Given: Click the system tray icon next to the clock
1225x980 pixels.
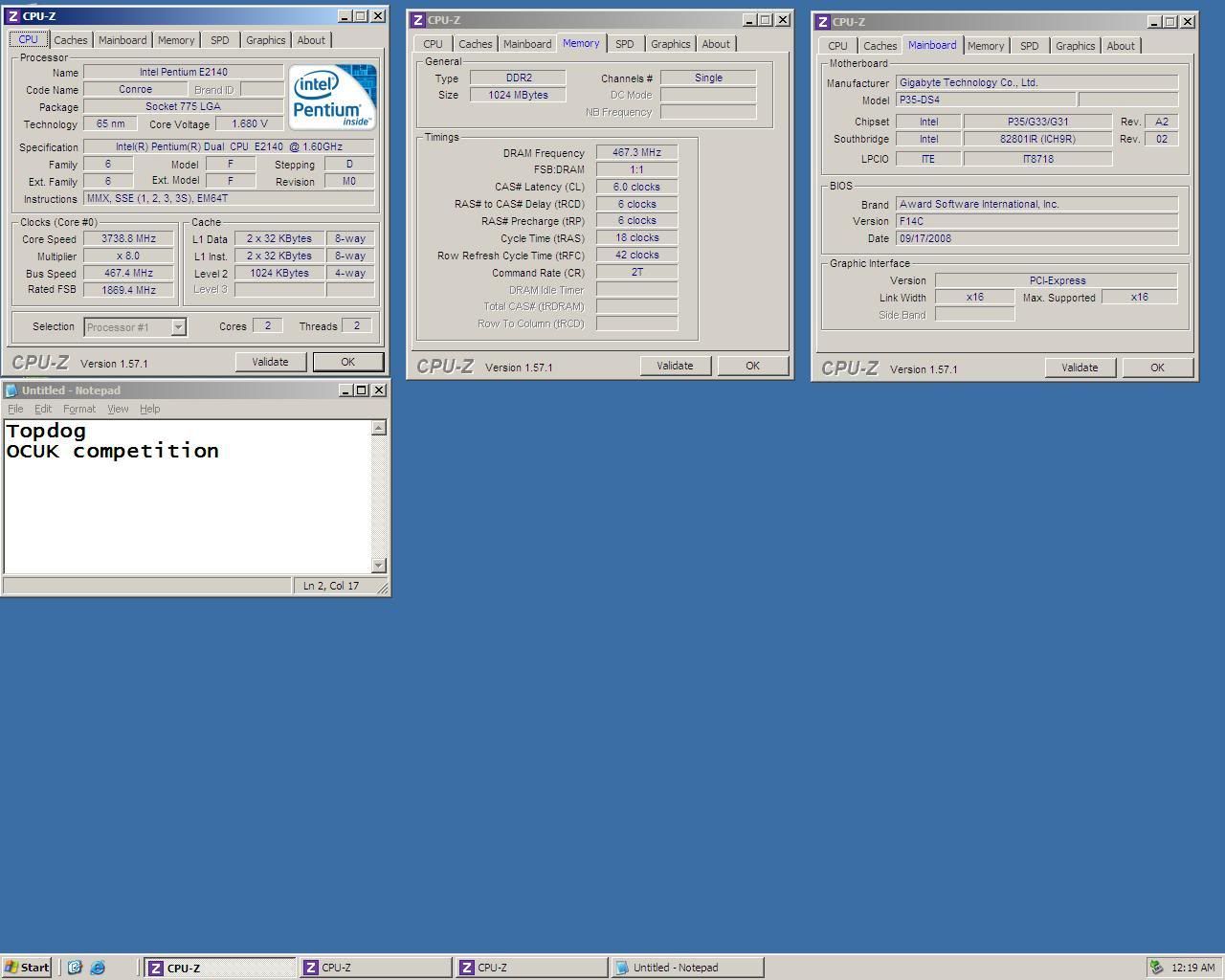Looking at the screenshot, I should pyautogui.click(x=1157, y=968).
